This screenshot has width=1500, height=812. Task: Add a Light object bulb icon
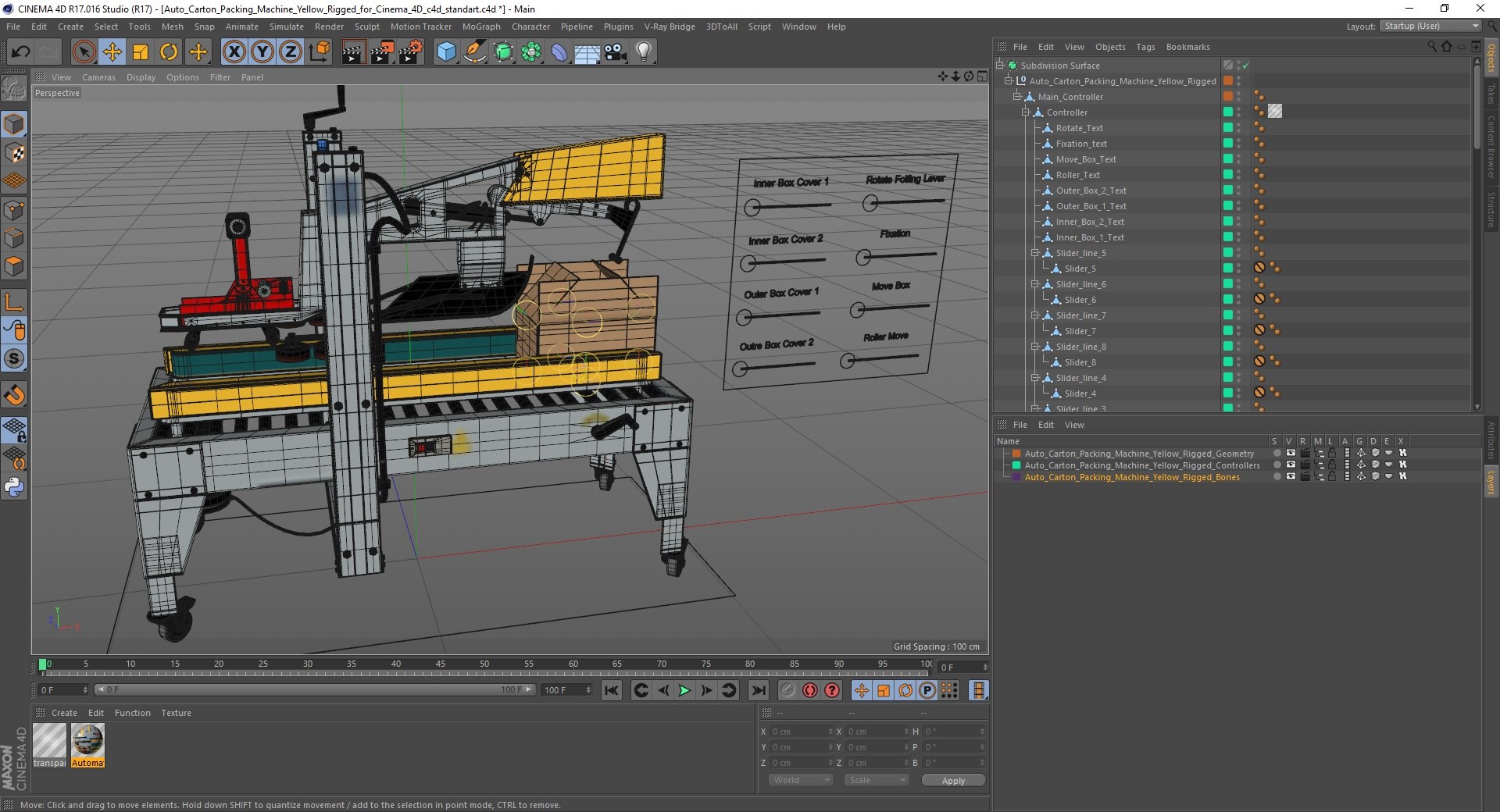(x=644, y=52)
